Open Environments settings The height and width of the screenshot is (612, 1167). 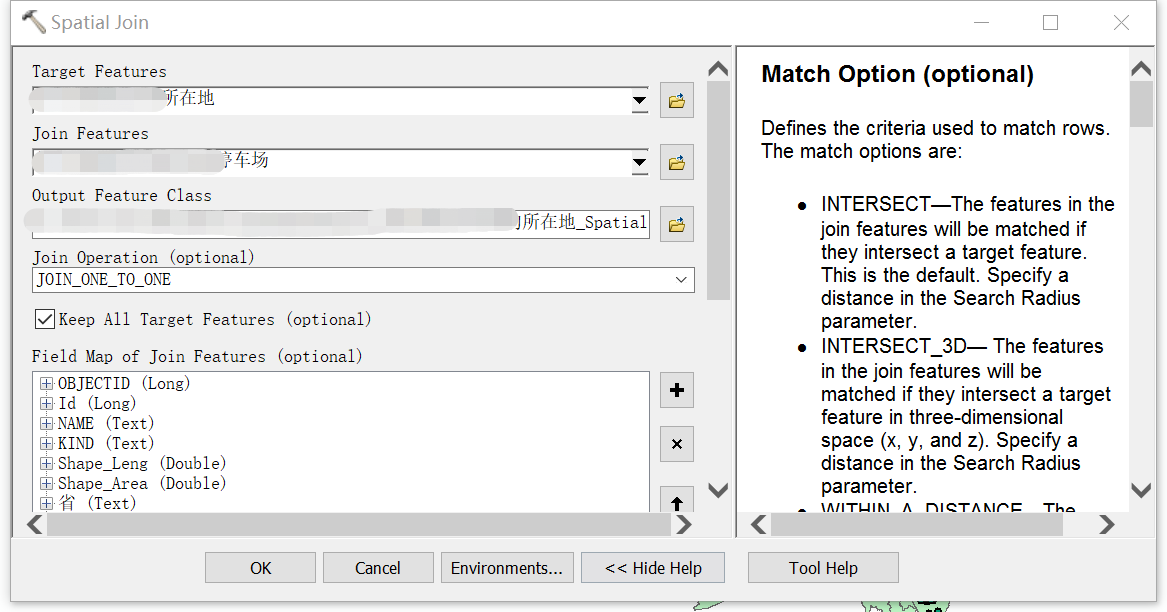tap(507, 568)
